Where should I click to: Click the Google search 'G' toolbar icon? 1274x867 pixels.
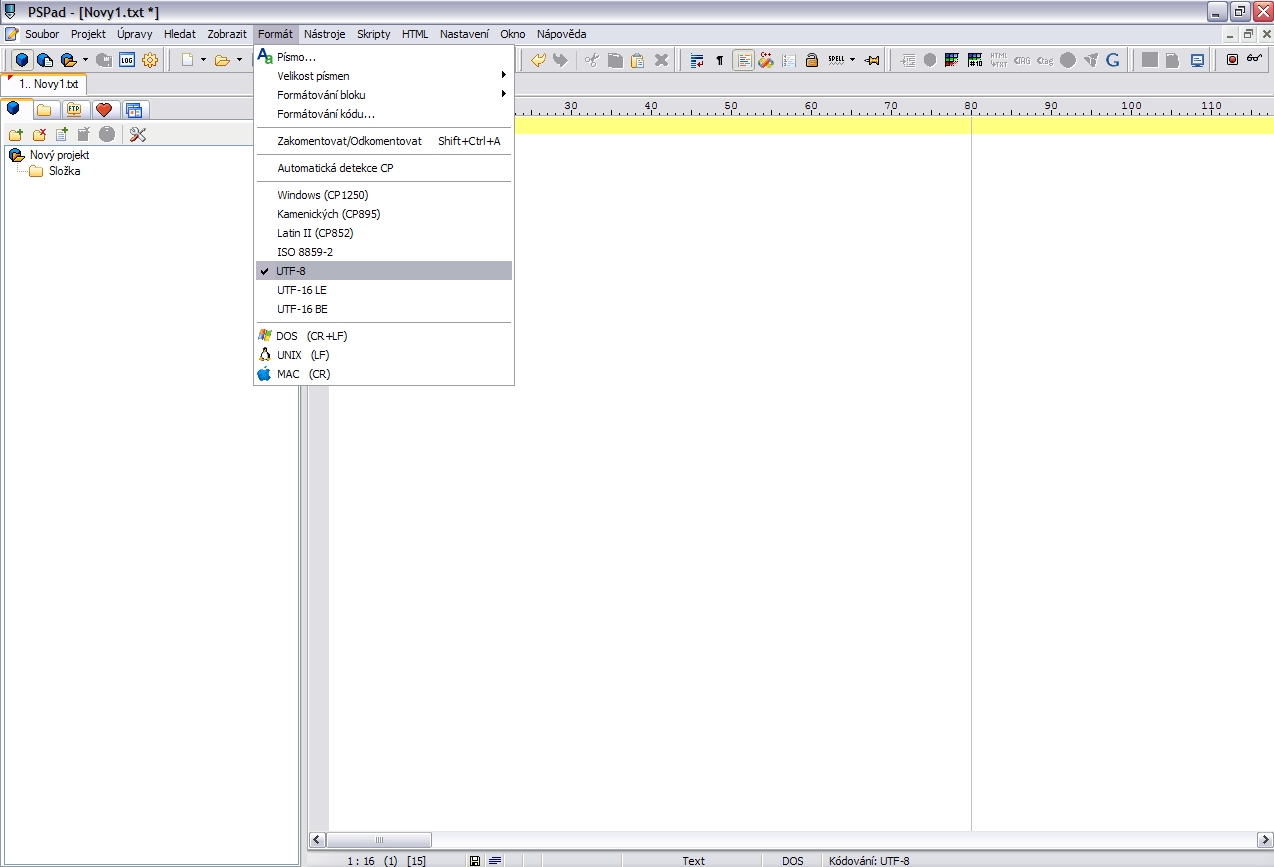tap(1112, 60)
